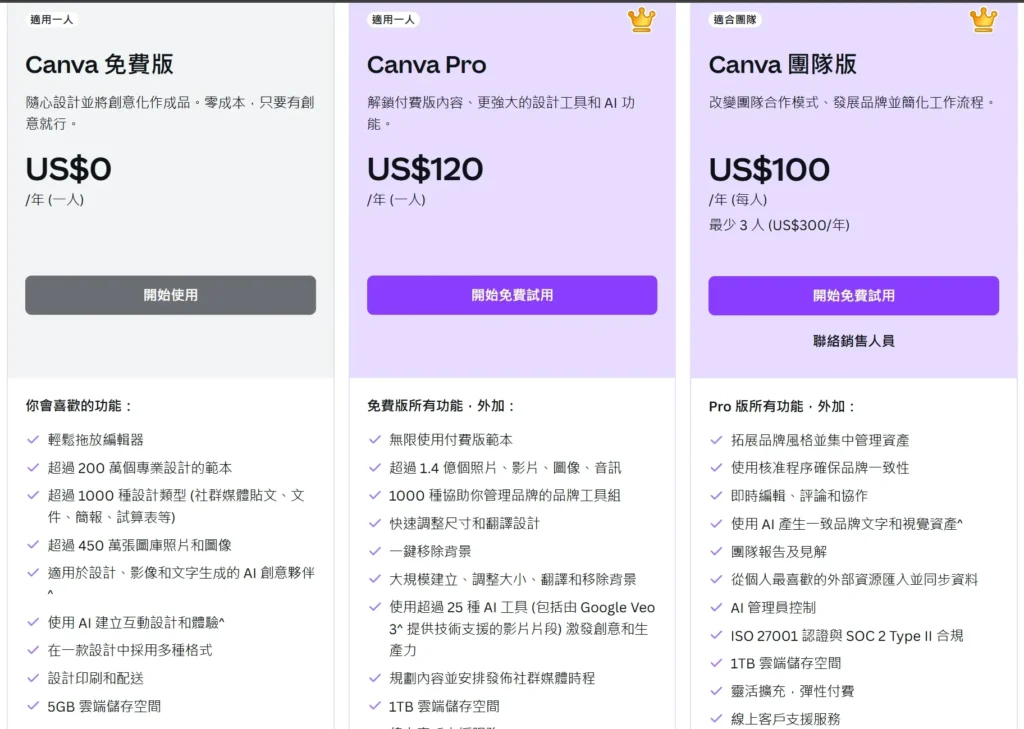Click the 適合團隊 tag on team plan

(x=735, y=19)
